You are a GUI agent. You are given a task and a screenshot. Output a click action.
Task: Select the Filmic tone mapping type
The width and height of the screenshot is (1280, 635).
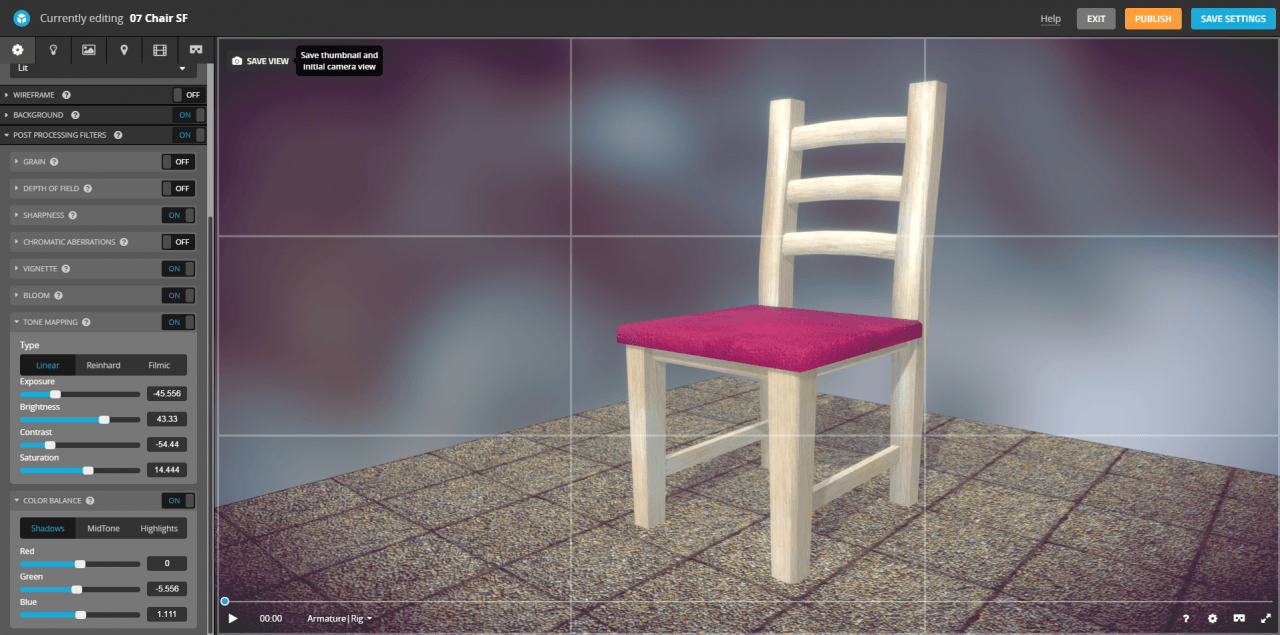[x=158, y=365]
